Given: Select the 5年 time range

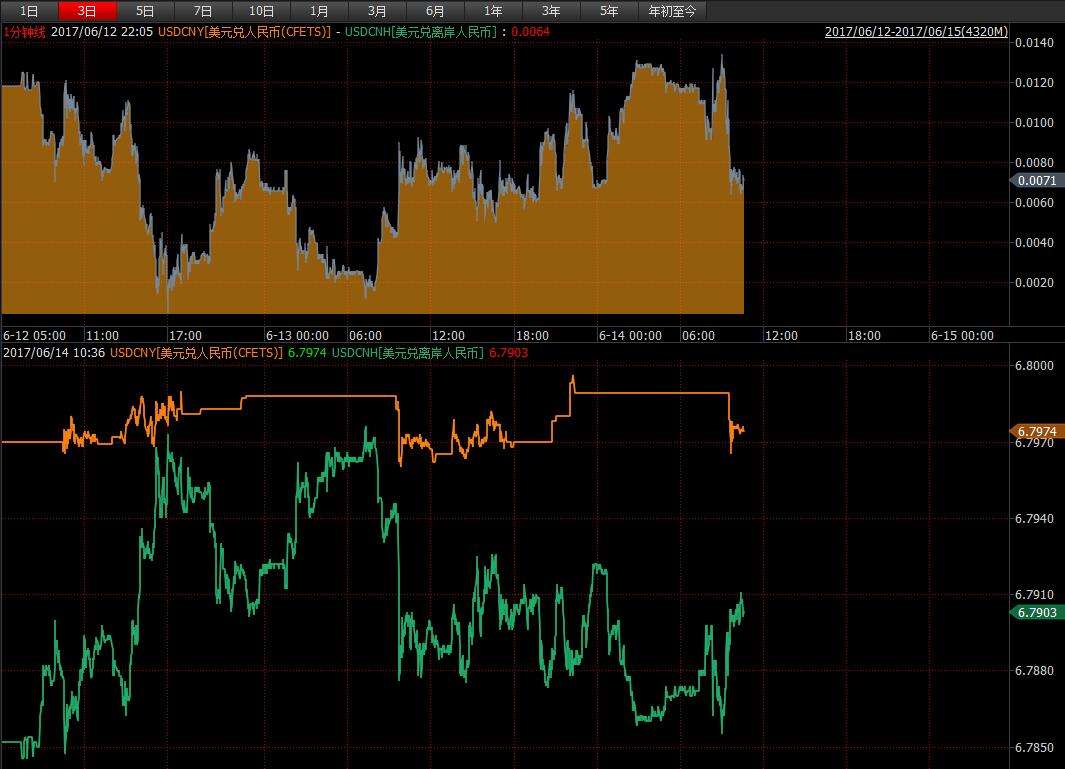Looking at the screenshot, I should 609,11.
